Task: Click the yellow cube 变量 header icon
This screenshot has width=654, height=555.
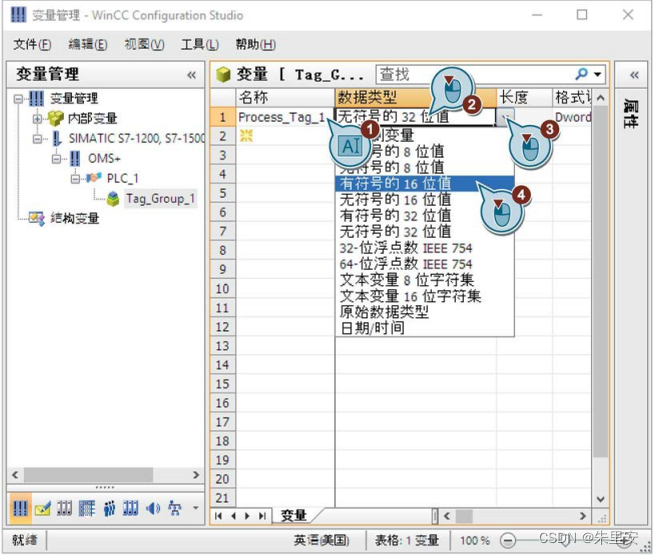Action: tap(224, 75)
